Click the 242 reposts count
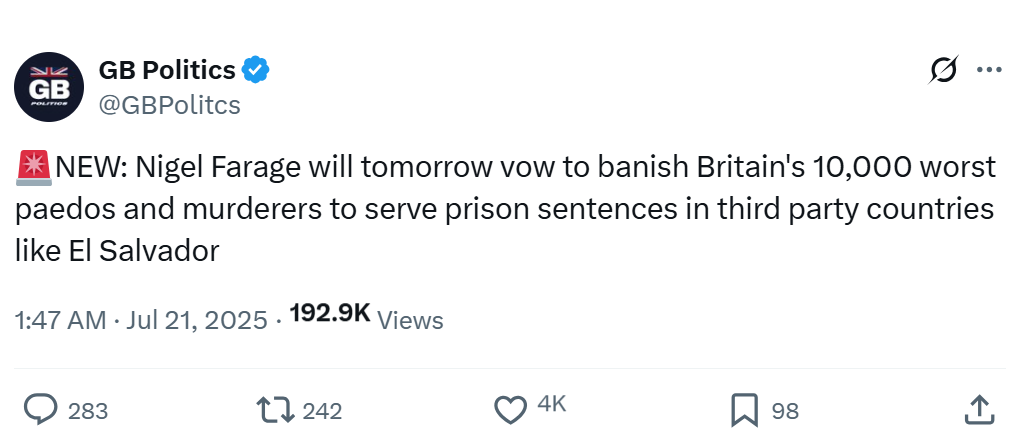1034x440 pixels. pyautogui.click(x=322, y=411)
